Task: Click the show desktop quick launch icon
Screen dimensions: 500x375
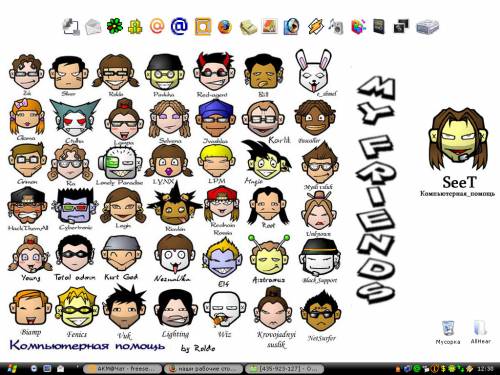Action: [47, 368]
